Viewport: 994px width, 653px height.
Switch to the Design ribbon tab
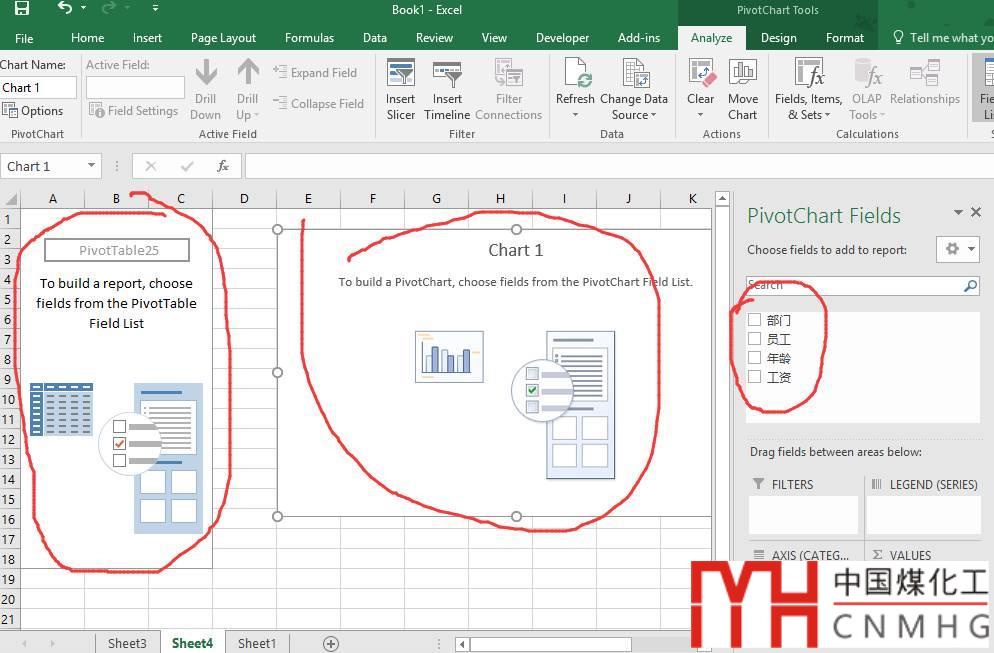(778, 38)
